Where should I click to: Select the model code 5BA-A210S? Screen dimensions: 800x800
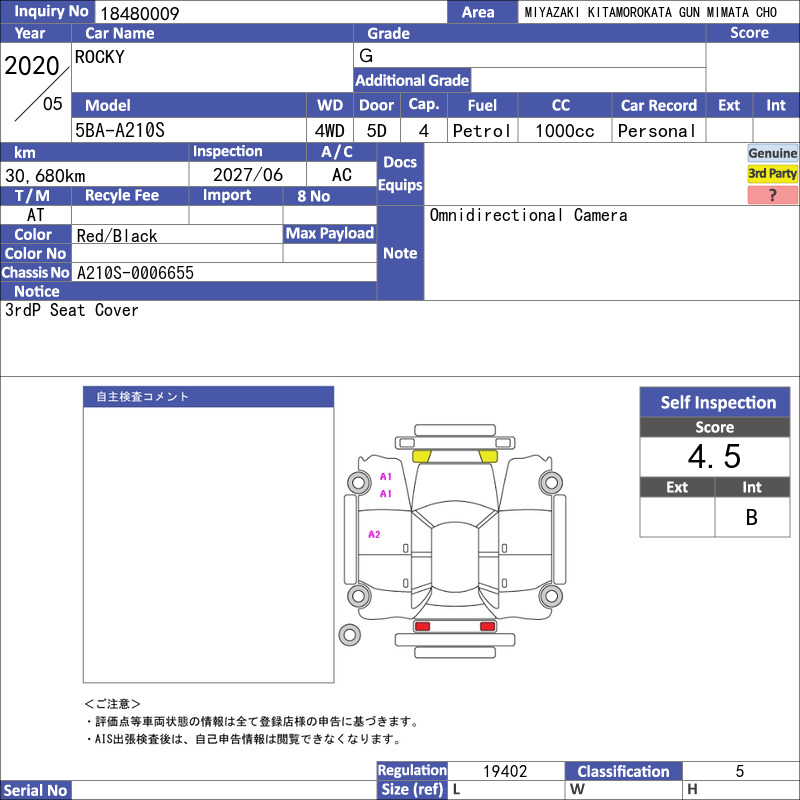point(120,130)
